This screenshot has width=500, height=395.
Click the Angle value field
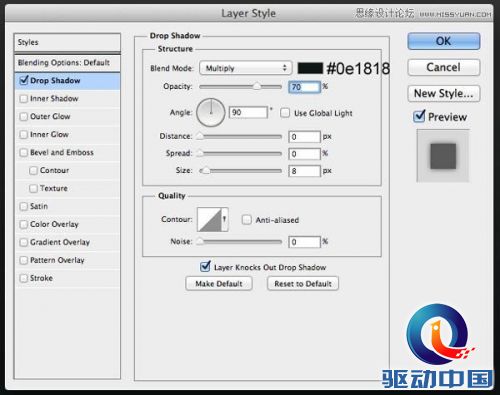coord(248,112)
